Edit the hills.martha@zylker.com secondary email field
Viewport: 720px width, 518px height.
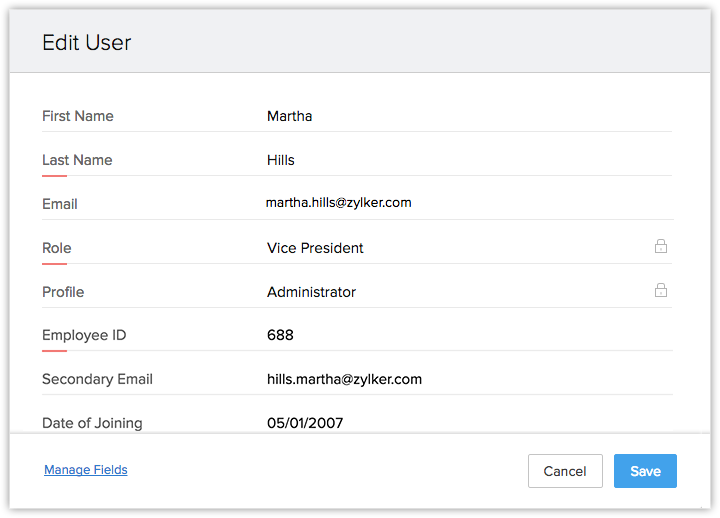[344, 379]
